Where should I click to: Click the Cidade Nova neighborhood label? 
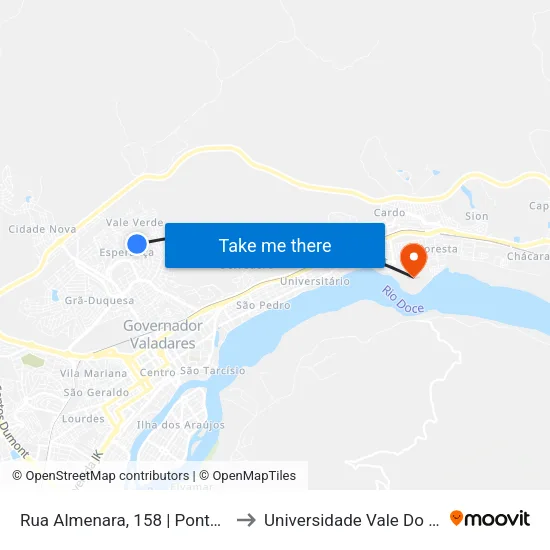point(42,229)
